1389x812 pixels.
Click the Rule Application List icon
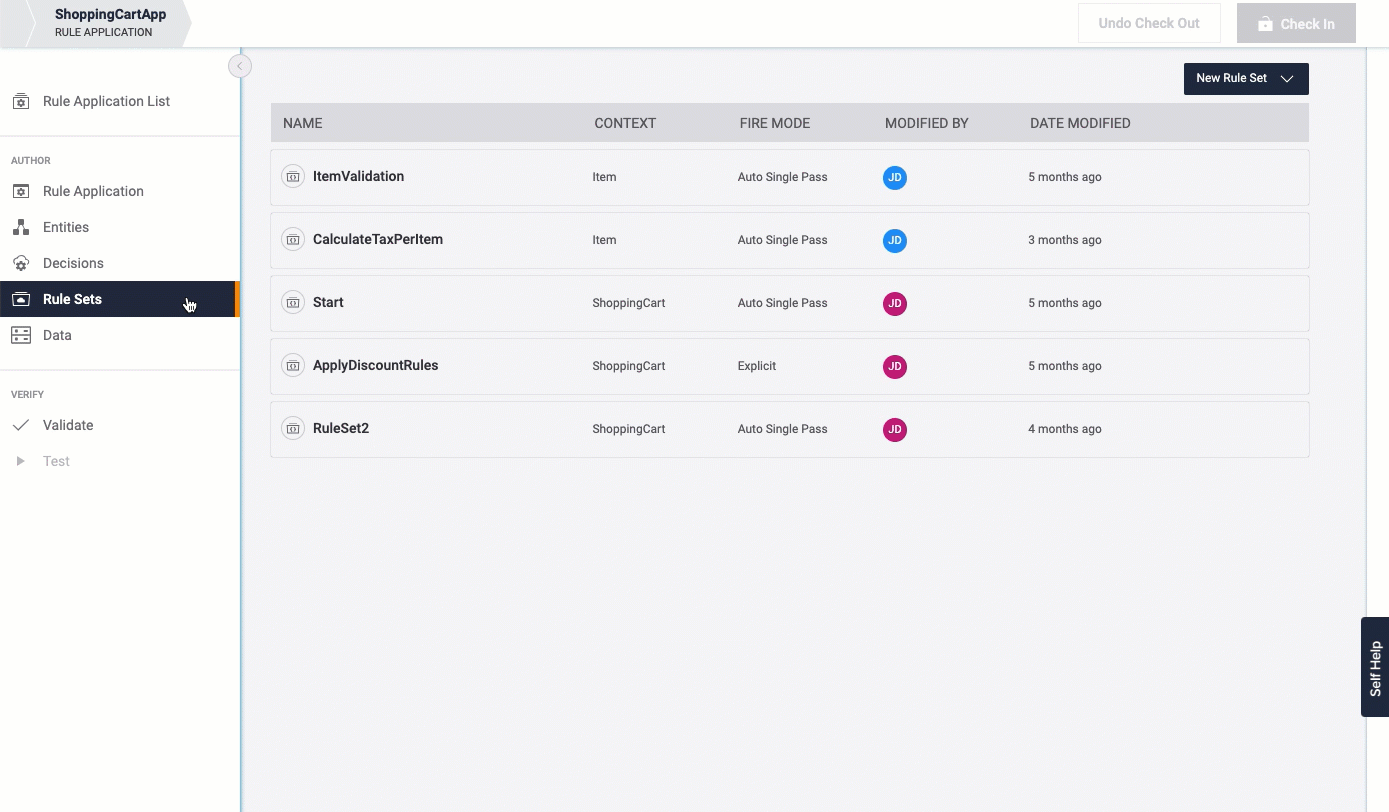coord(20,102)
